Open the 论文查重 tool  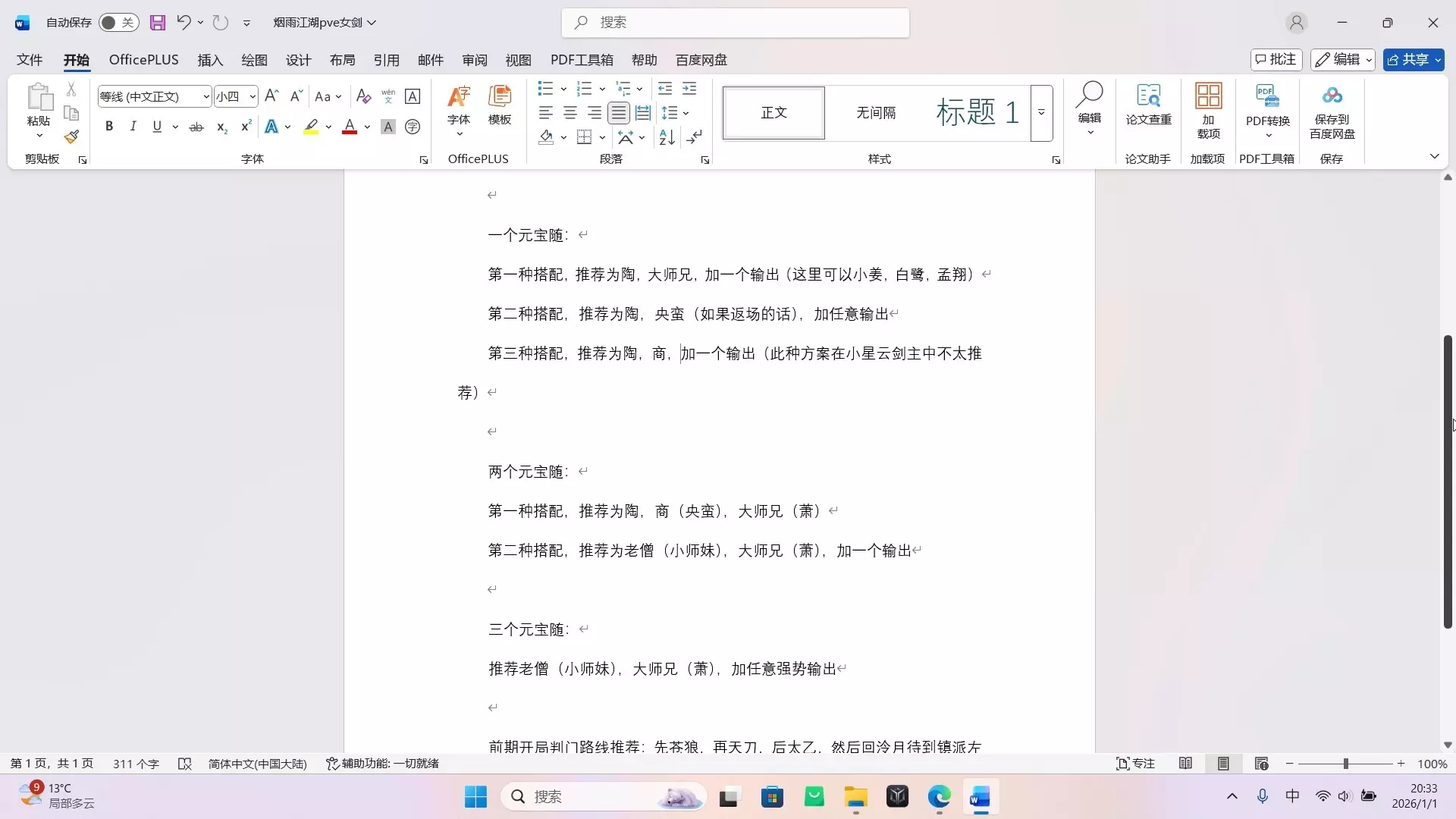coord(1148,105)
